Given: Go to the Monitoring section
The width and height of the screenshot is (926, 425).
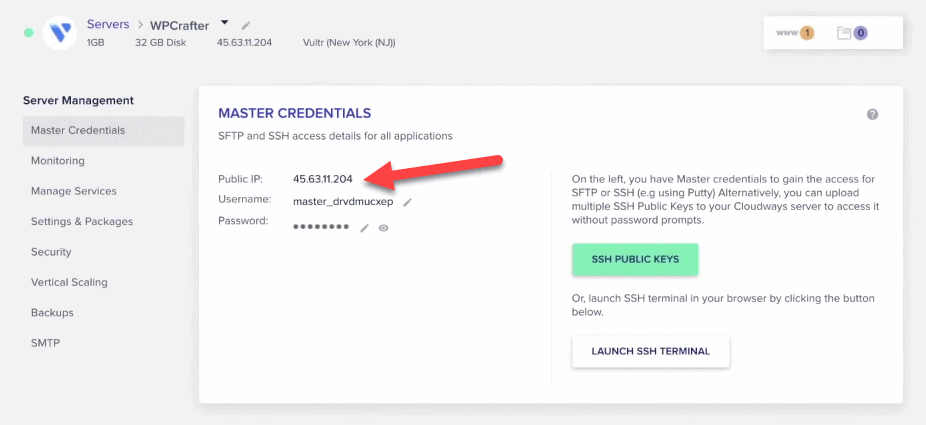Looking at the screenshot, I should (x=58, y=160).
